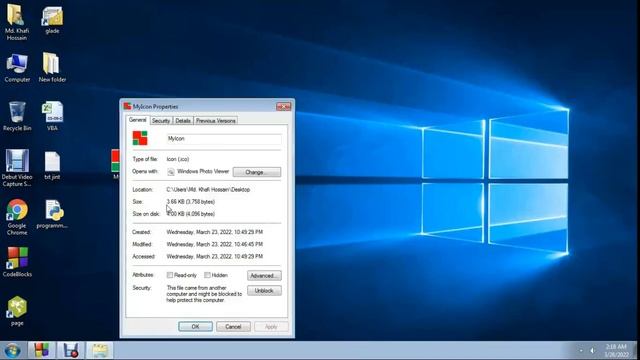
Task: Click CodeBlocks icon in the taskbar
Action: 41,351
